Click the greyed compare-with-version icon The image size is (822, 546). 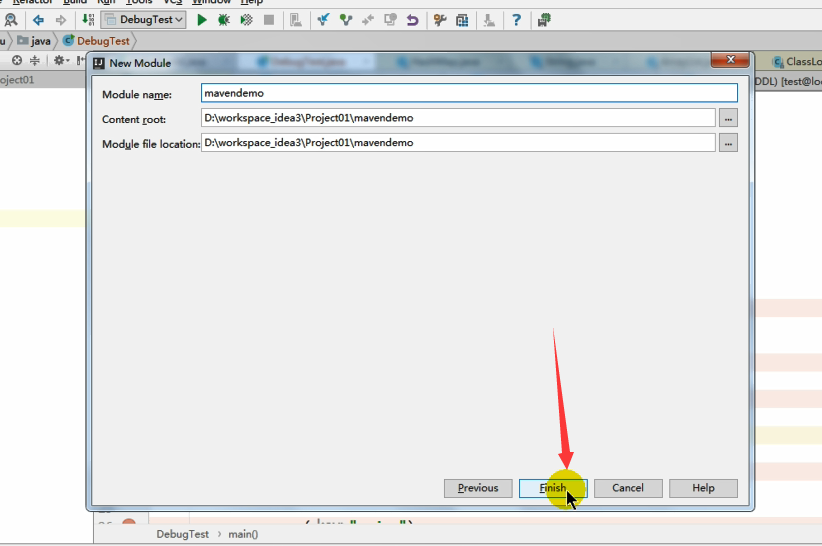(x=368, y=20)
